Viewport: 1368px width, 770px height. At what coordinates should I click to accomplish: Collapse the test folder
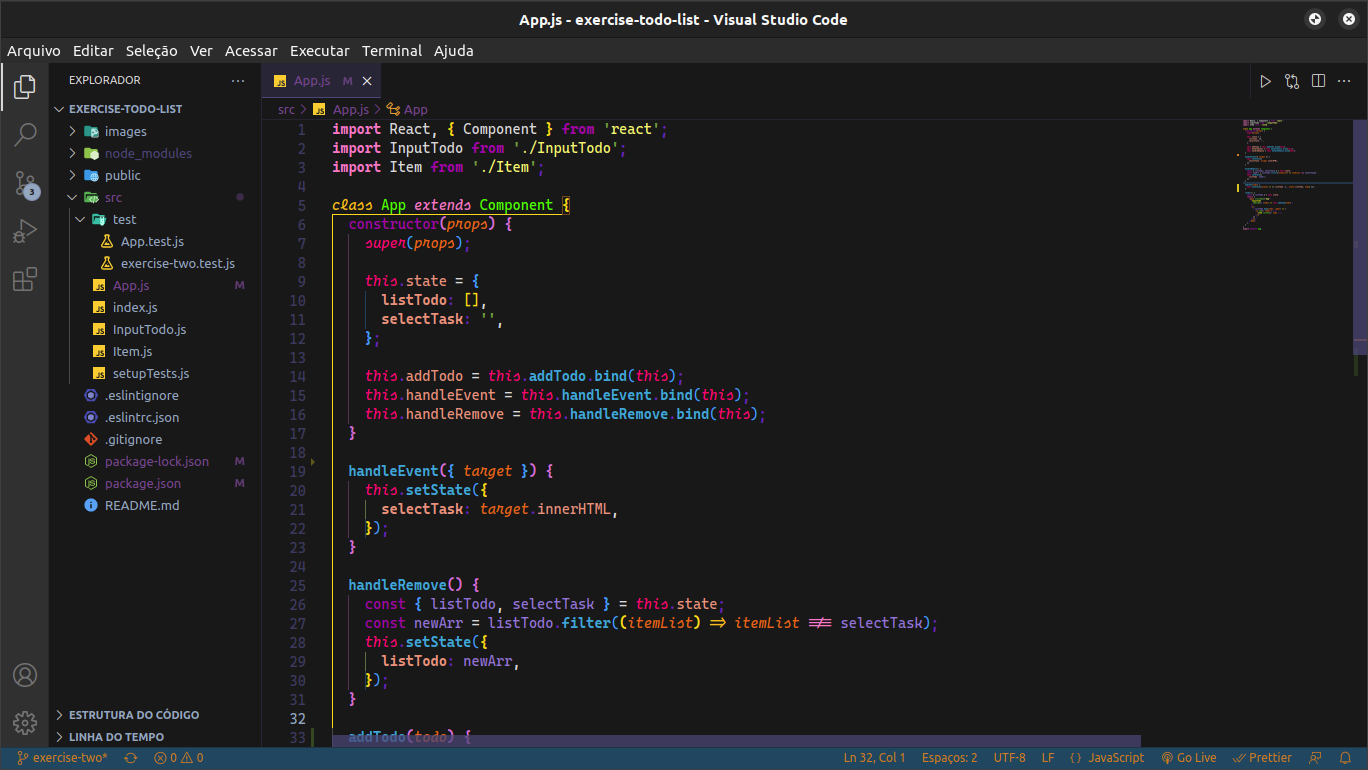153,219
